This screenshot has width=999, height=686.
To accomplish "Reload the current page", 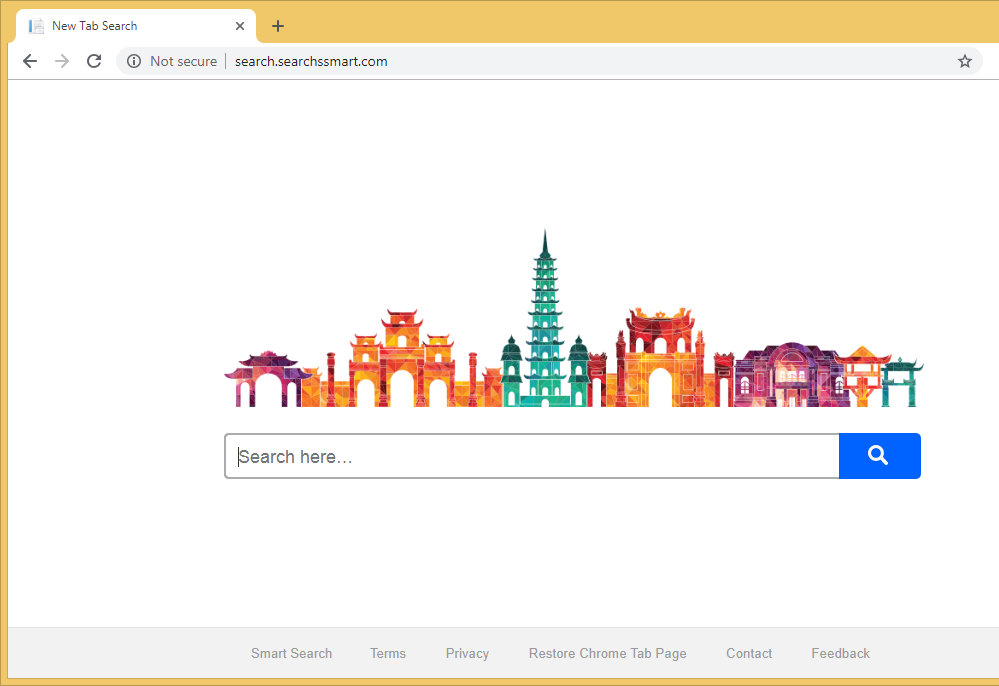I will [94, 61].
